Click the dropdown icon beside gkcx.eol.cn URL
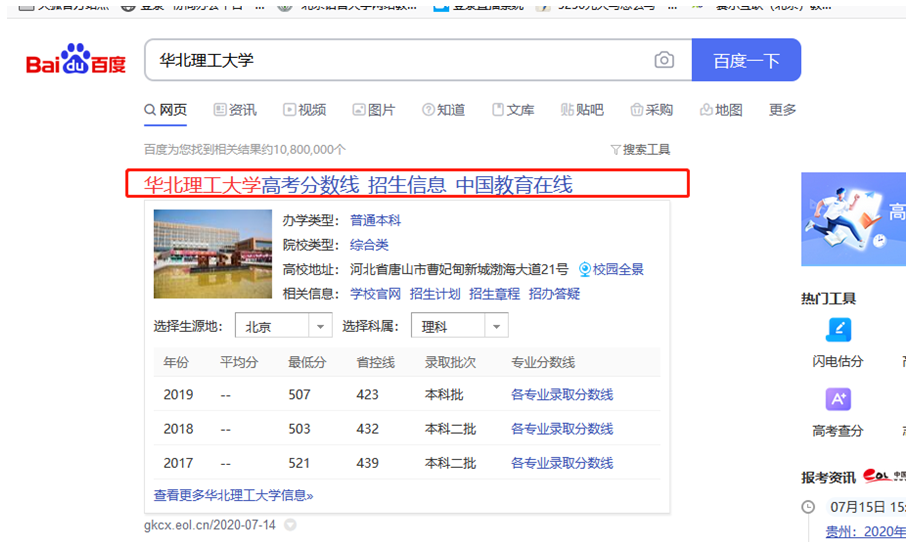The width and height of the screenshot is (910, 542). pyautogui.click(x=290, y=525)
